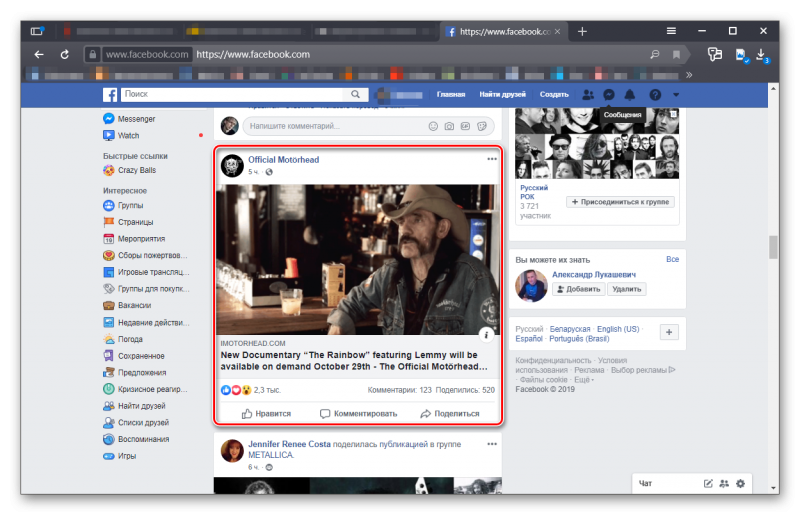Open Сохраненное in sidebar
The image size is (800, 515).
pyautogui.click(x=134, y=356)
